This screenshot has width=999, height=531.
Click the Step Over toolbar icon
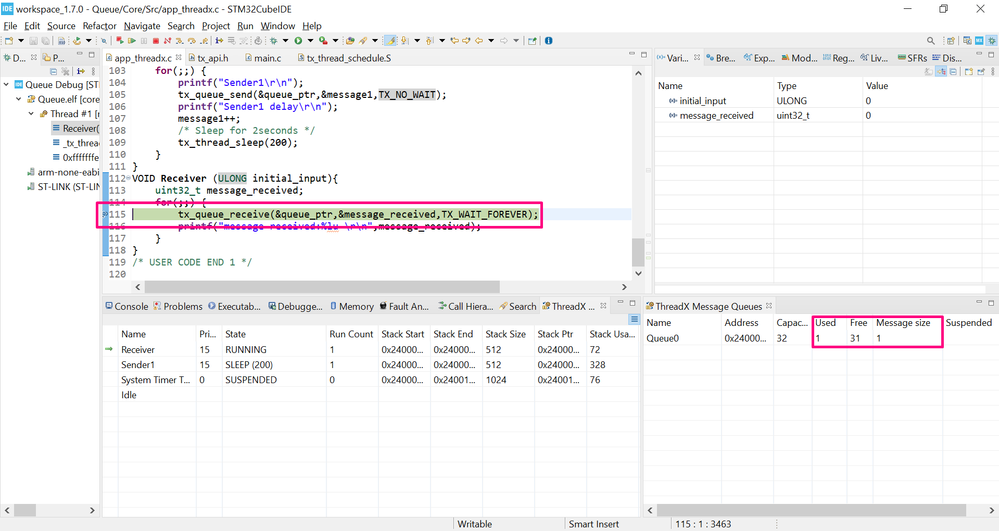[x=192, y=41]
